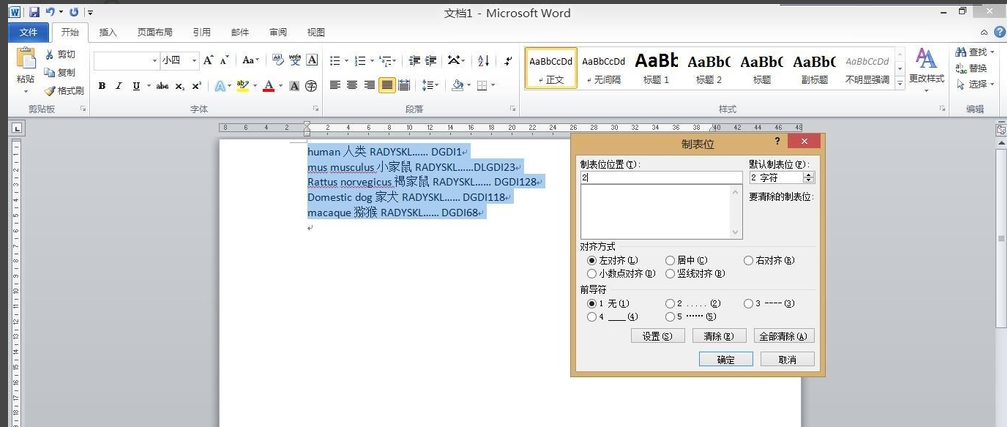The height and width of the screenshot is (427, 1007).
Task: Click the Save icon in the quick access toolbar
Action: pyautogui.click(x=34, y=12)
